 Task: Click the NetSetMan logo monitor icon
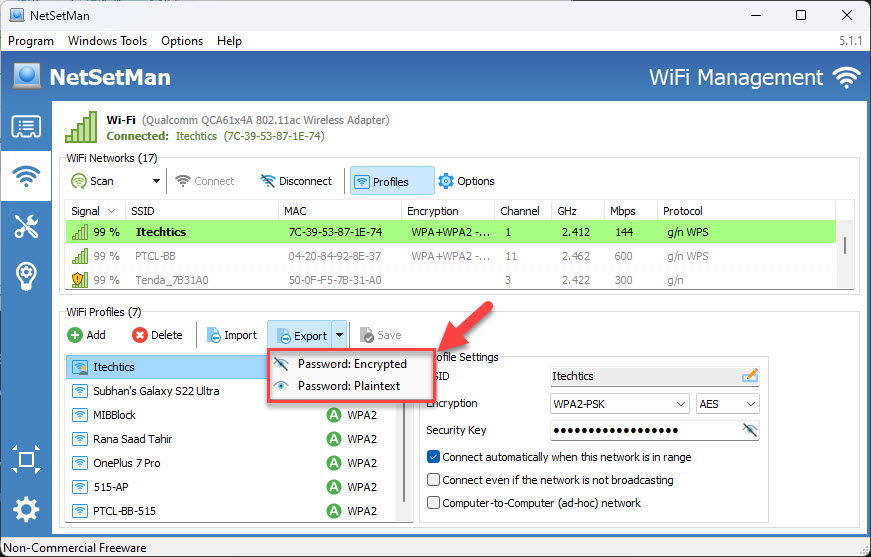26,76
